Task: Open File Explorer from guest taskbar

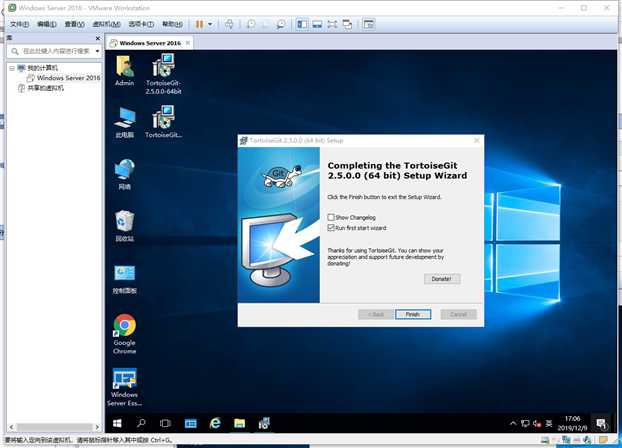Action: (x=239, y=423)
